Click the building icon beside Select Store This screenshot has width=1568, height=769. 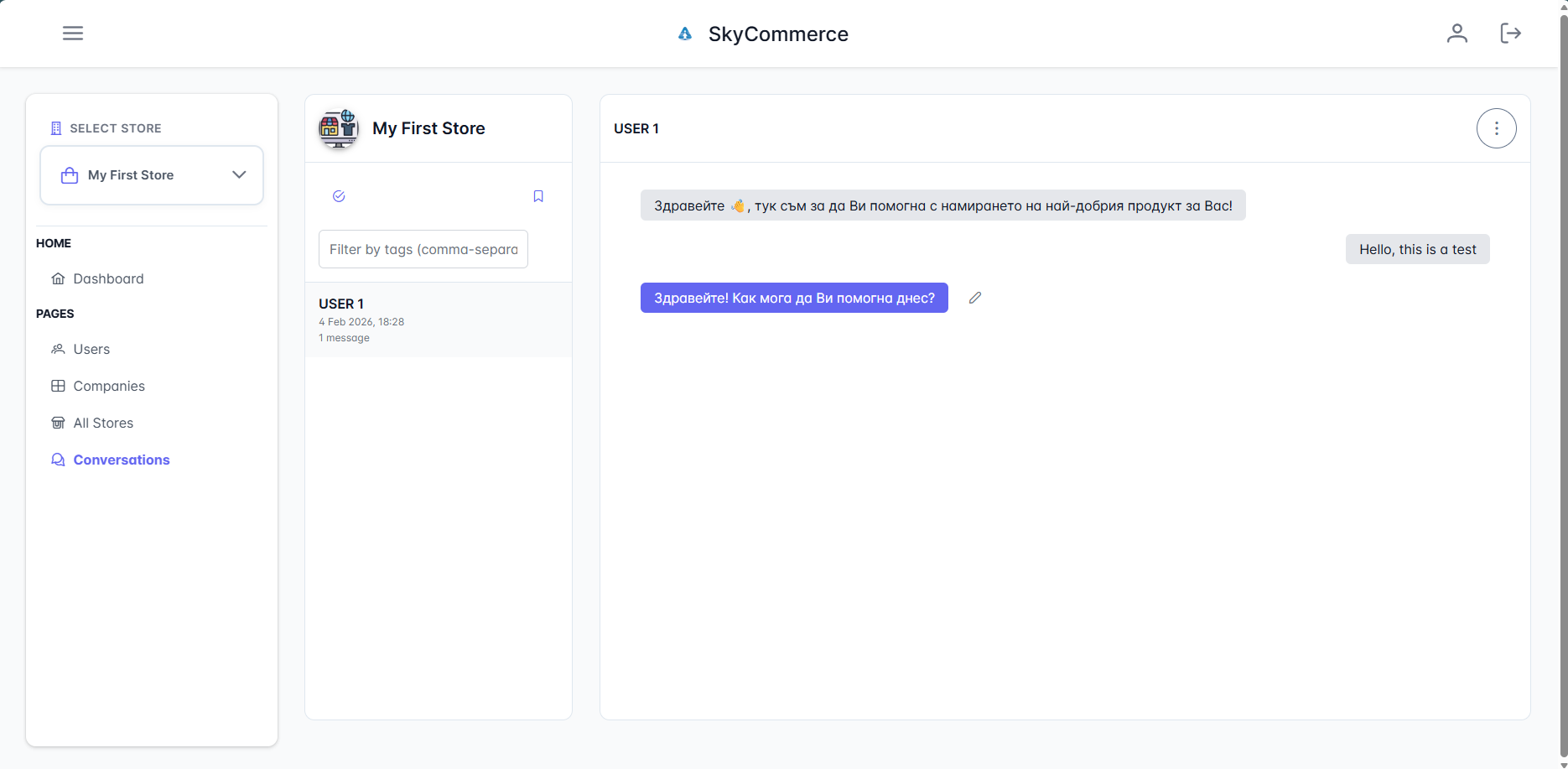(56, 128)
